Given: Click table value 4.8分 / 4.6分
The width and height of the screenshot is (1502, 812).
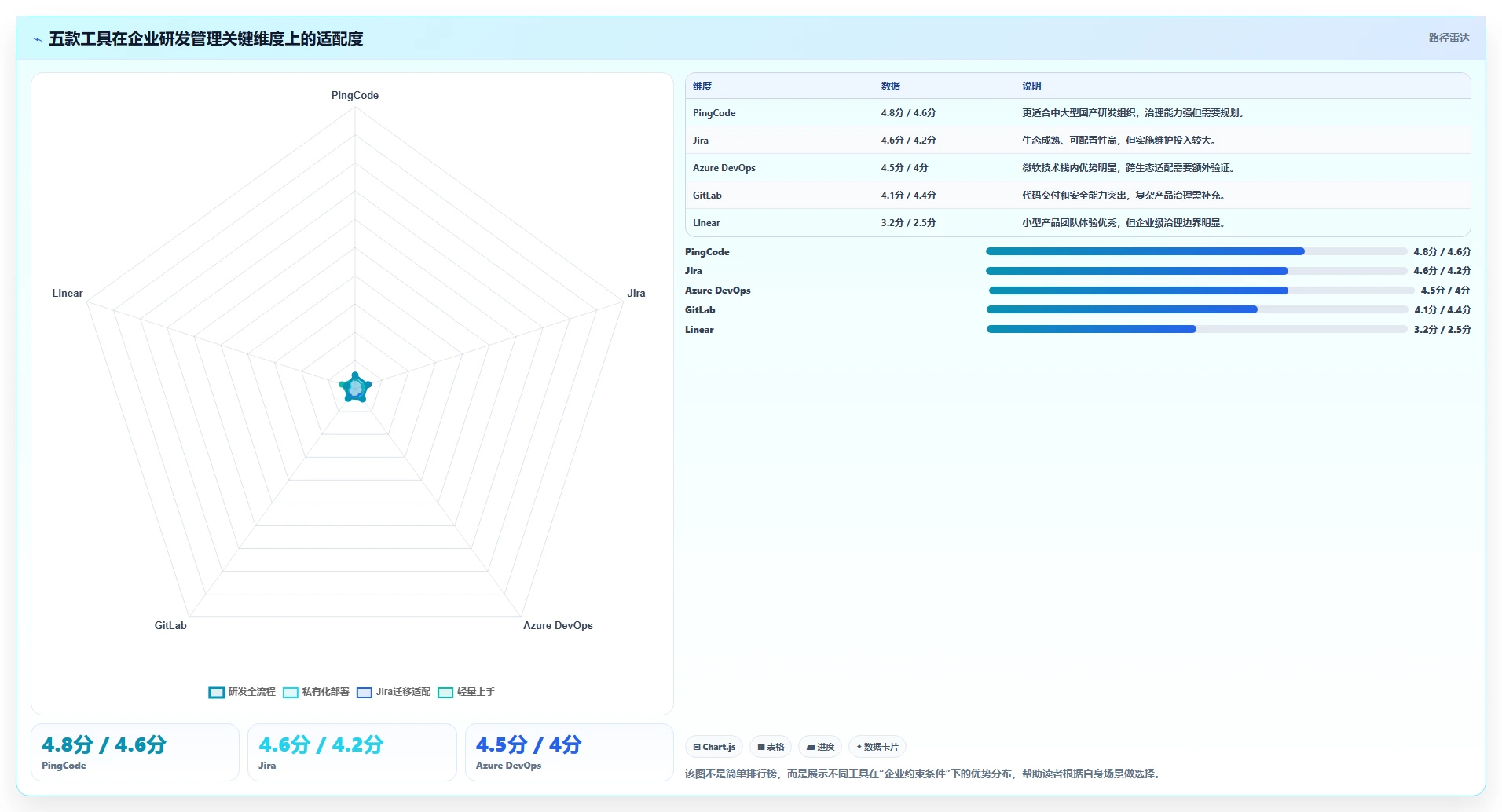Looking at the screenshot, I should 908,113.
